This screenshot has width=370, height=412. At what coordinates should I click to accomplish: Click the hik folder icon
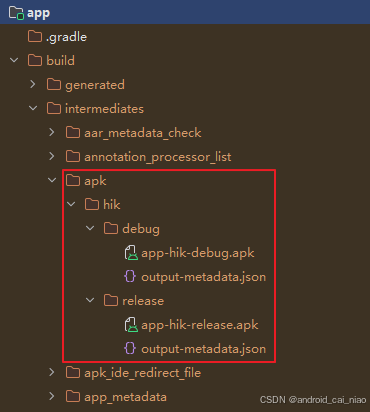pyautogui.click(x=92, y=205)
